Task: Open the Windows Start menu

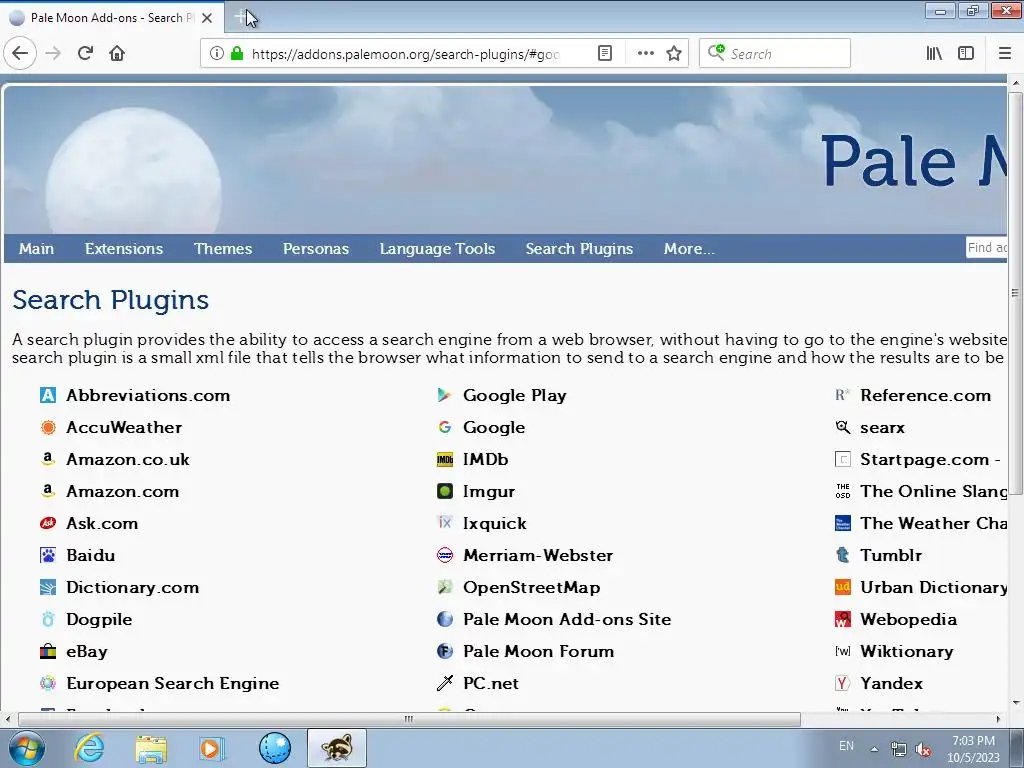Action: pyautogui.click(x=26, y=748)
